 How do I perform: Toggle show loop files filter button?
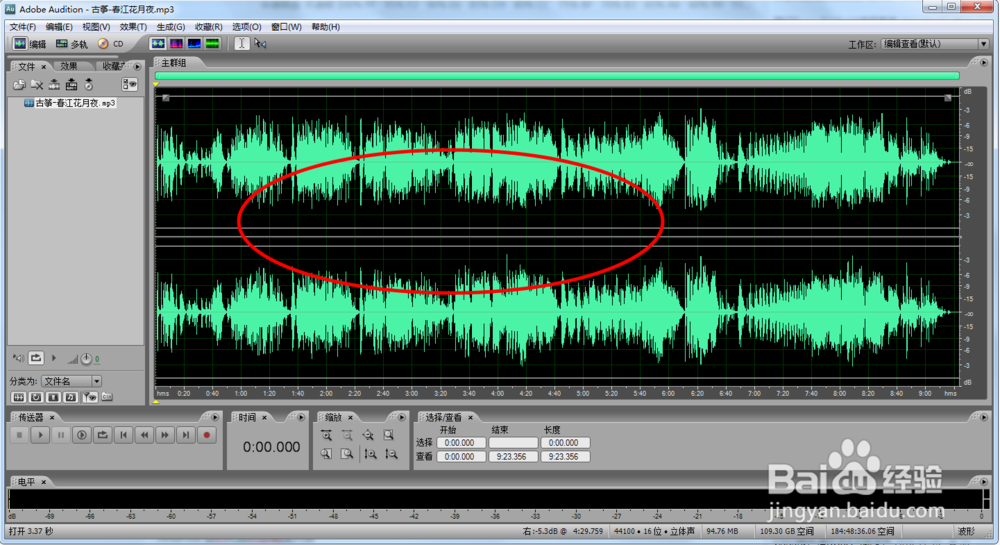click(36, 397)
